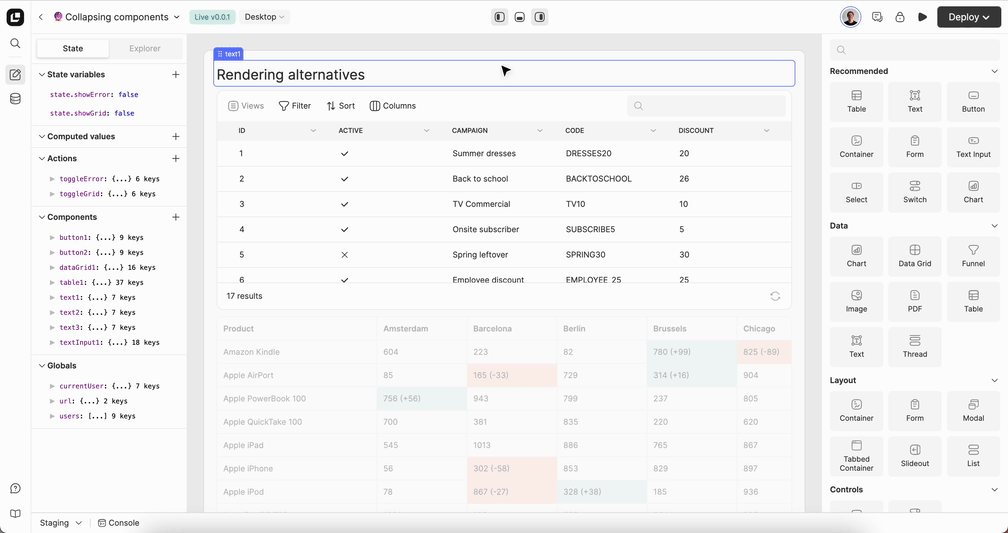Click the table refresh icon
The width and height of the screenshot is (1008, 533).
(x=775, y=296)
